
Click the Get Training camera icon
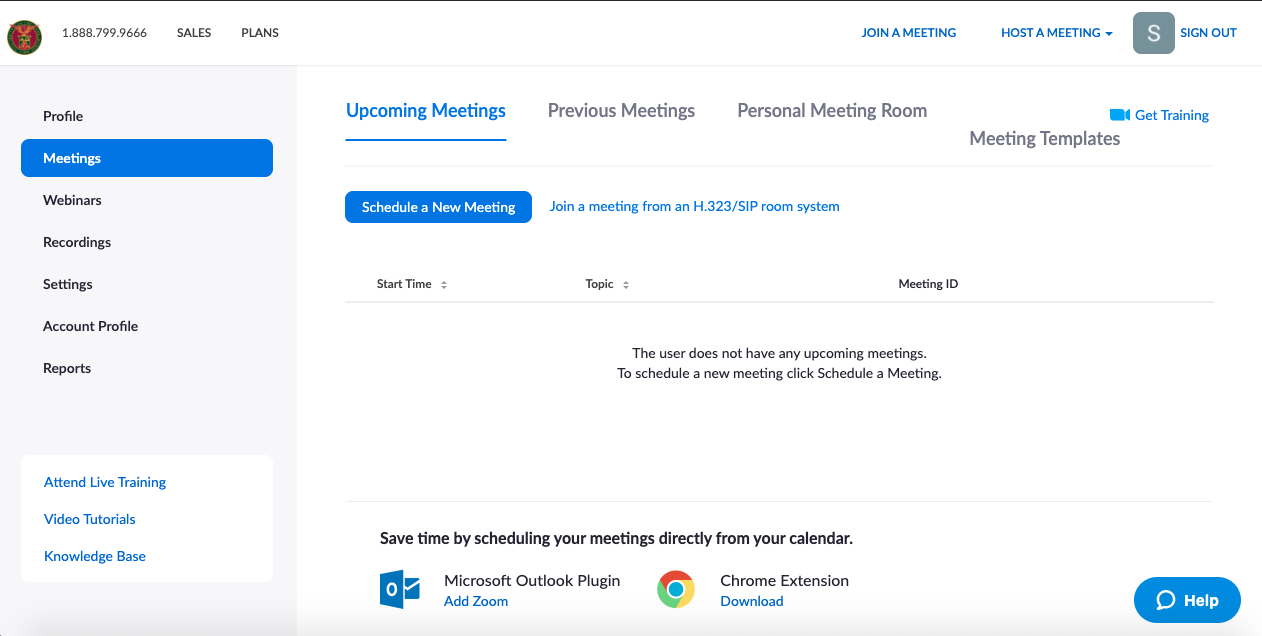pyautogui.click(x=1119, y=115)
